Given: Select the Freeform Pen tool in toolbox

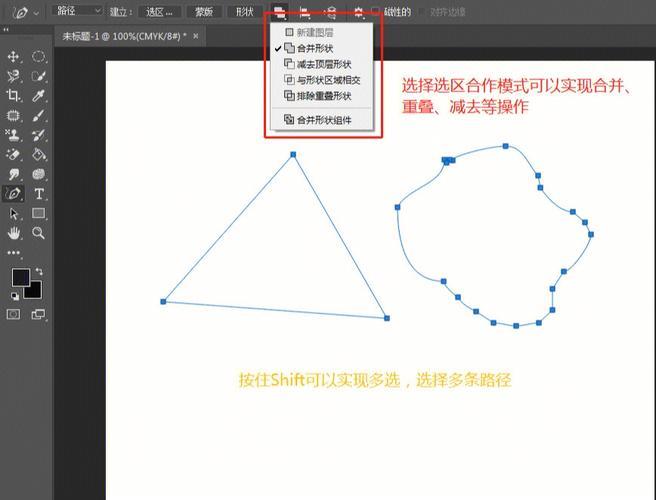Looking at the screenshot, I should click(x=13, y=194).
